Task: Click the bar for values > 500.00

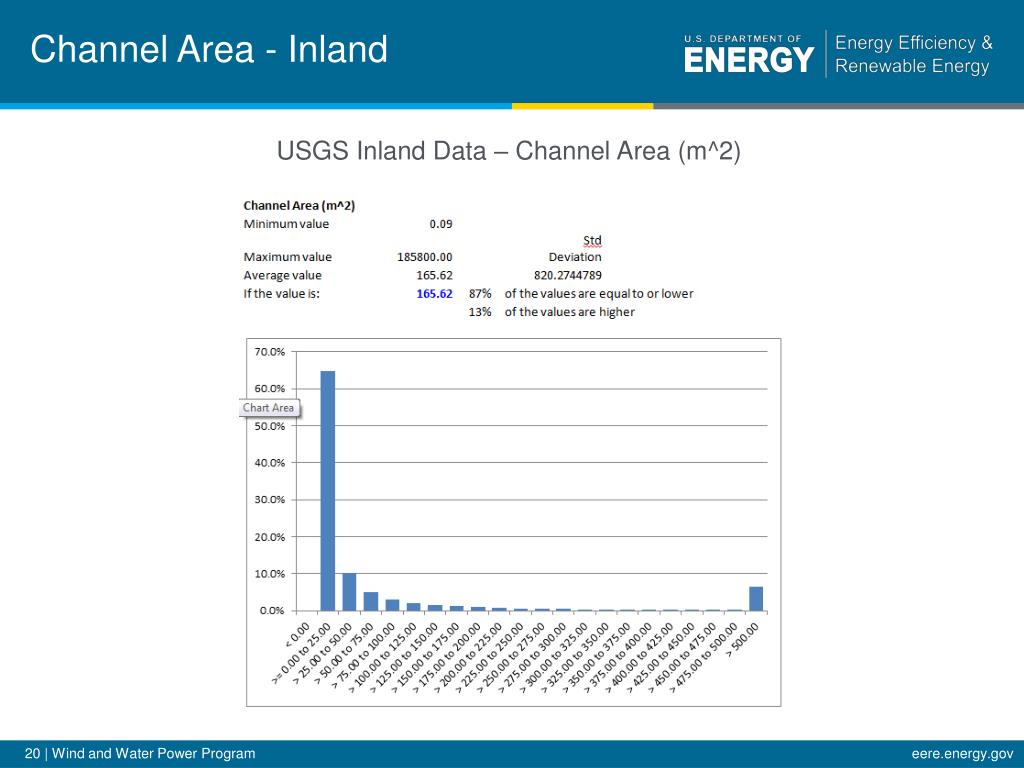Action: click(756, 599)
